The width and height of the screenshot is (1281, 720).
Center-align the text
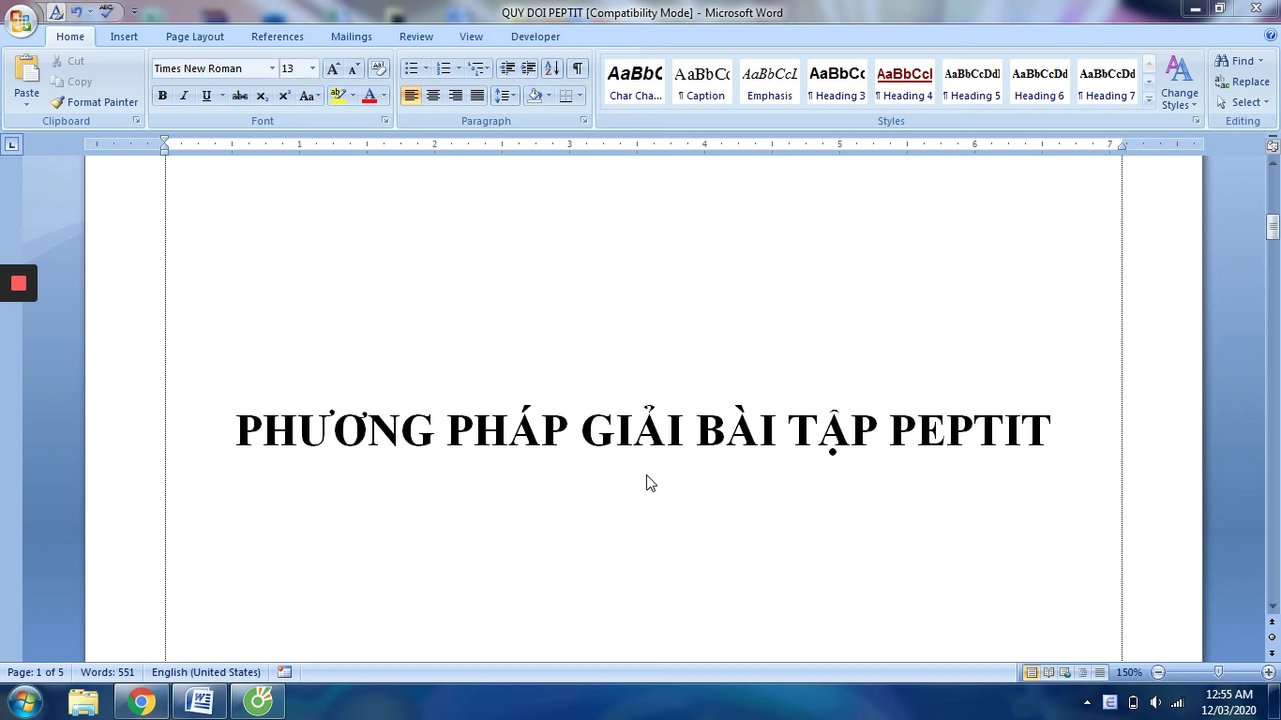(433, 96)
